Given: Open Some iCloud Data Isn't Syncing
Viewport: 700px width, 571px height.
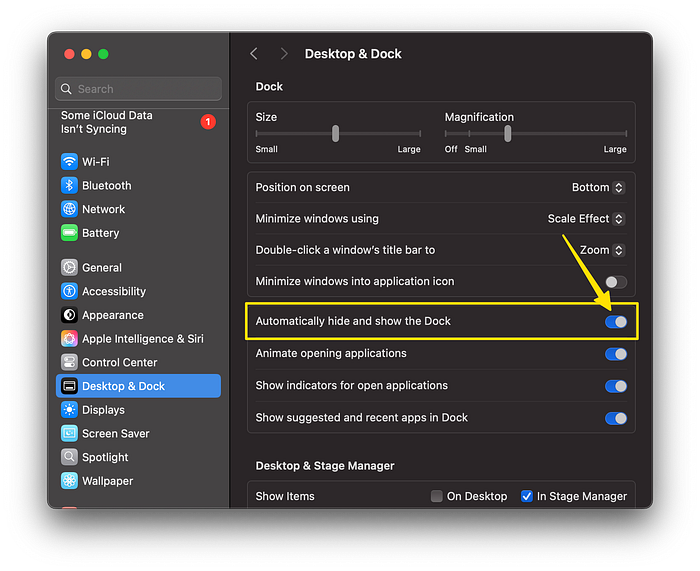Looking at the screenshot, I should point(138,122).
